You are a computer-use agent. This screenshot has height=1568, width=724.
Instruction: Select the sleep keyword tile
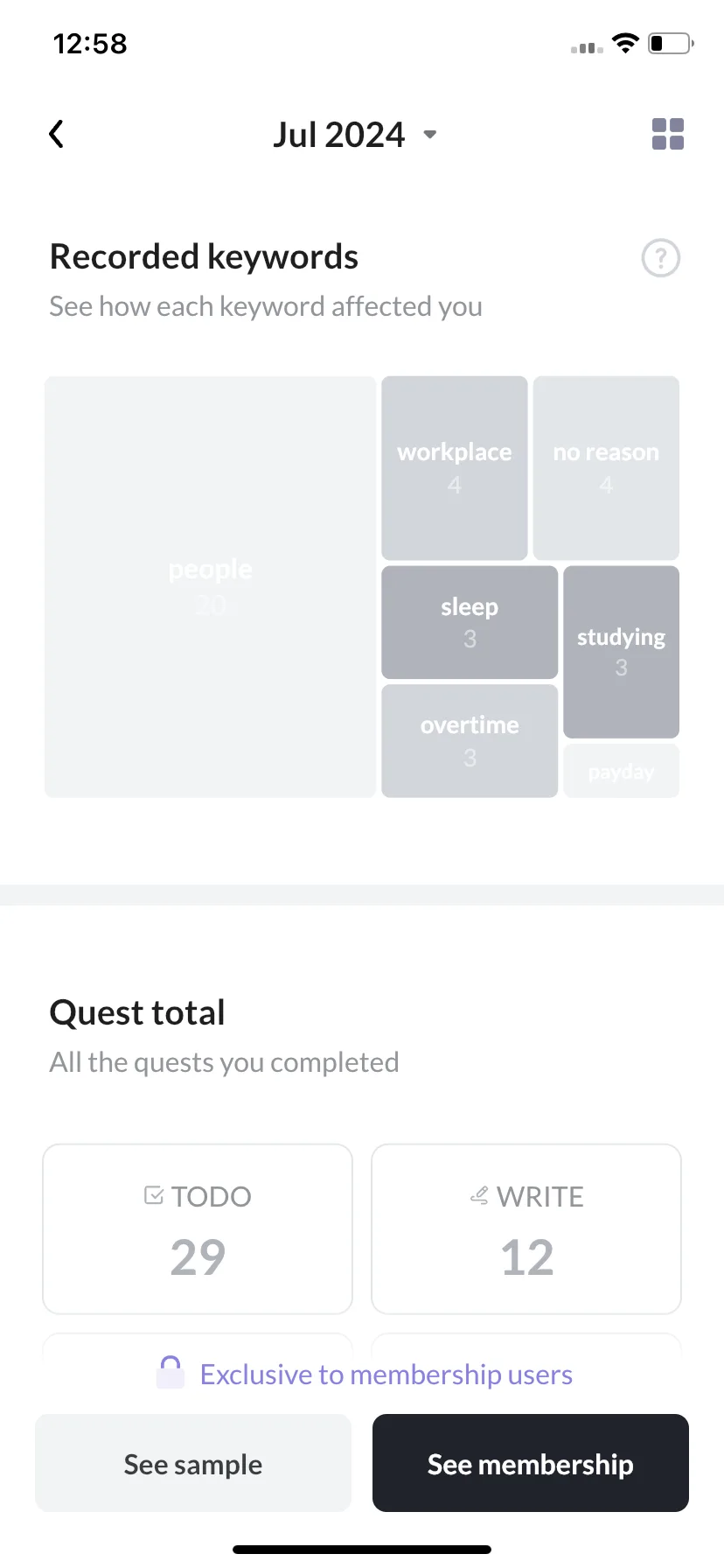point(470,622)
